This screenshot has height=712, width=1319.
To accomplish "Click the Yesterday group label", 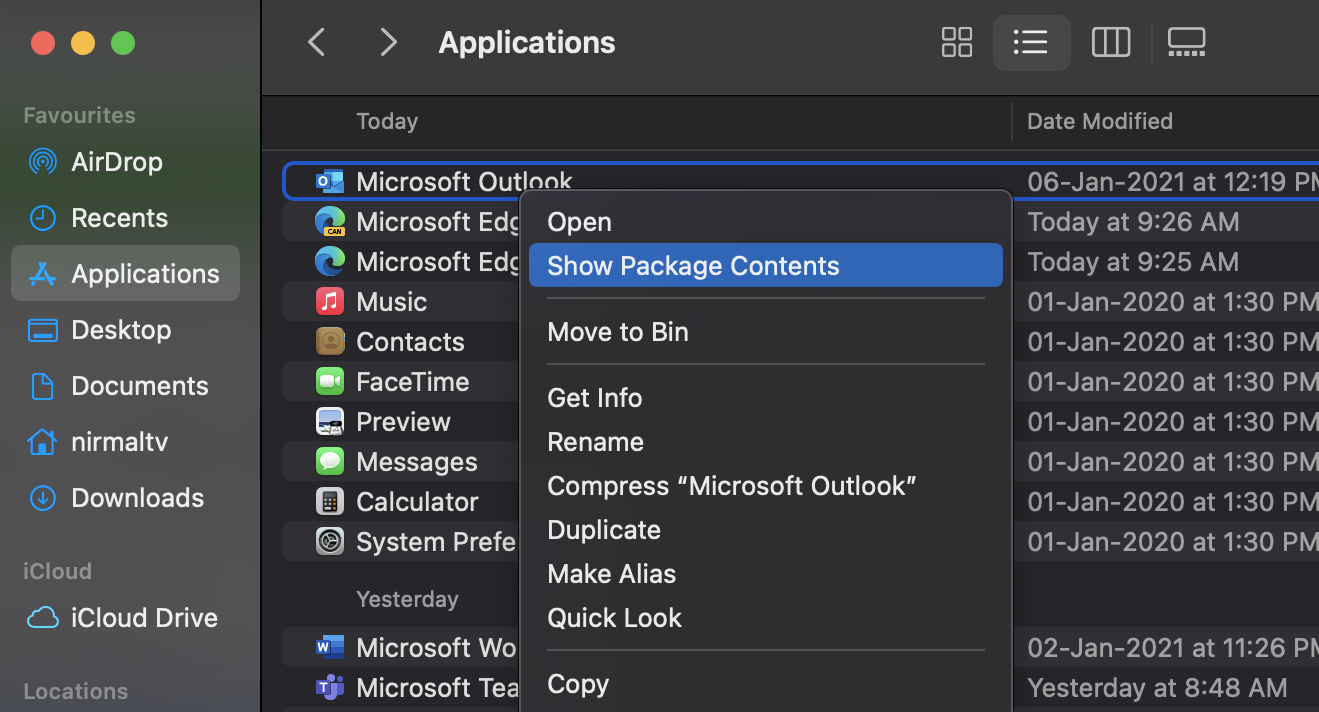I will (x=407, y=599).
